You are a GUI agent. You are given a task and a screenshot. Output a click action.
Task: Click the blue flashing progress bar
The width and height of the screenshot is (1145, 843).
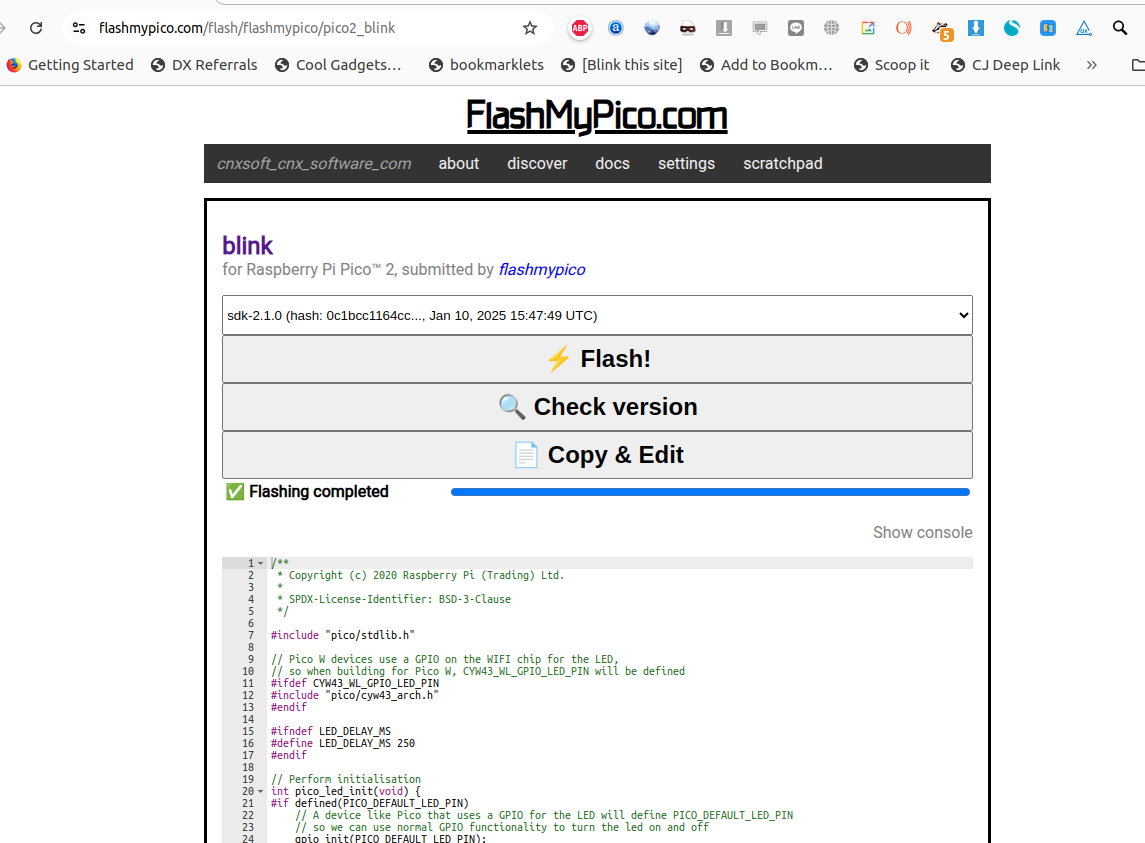pos(711,492)
